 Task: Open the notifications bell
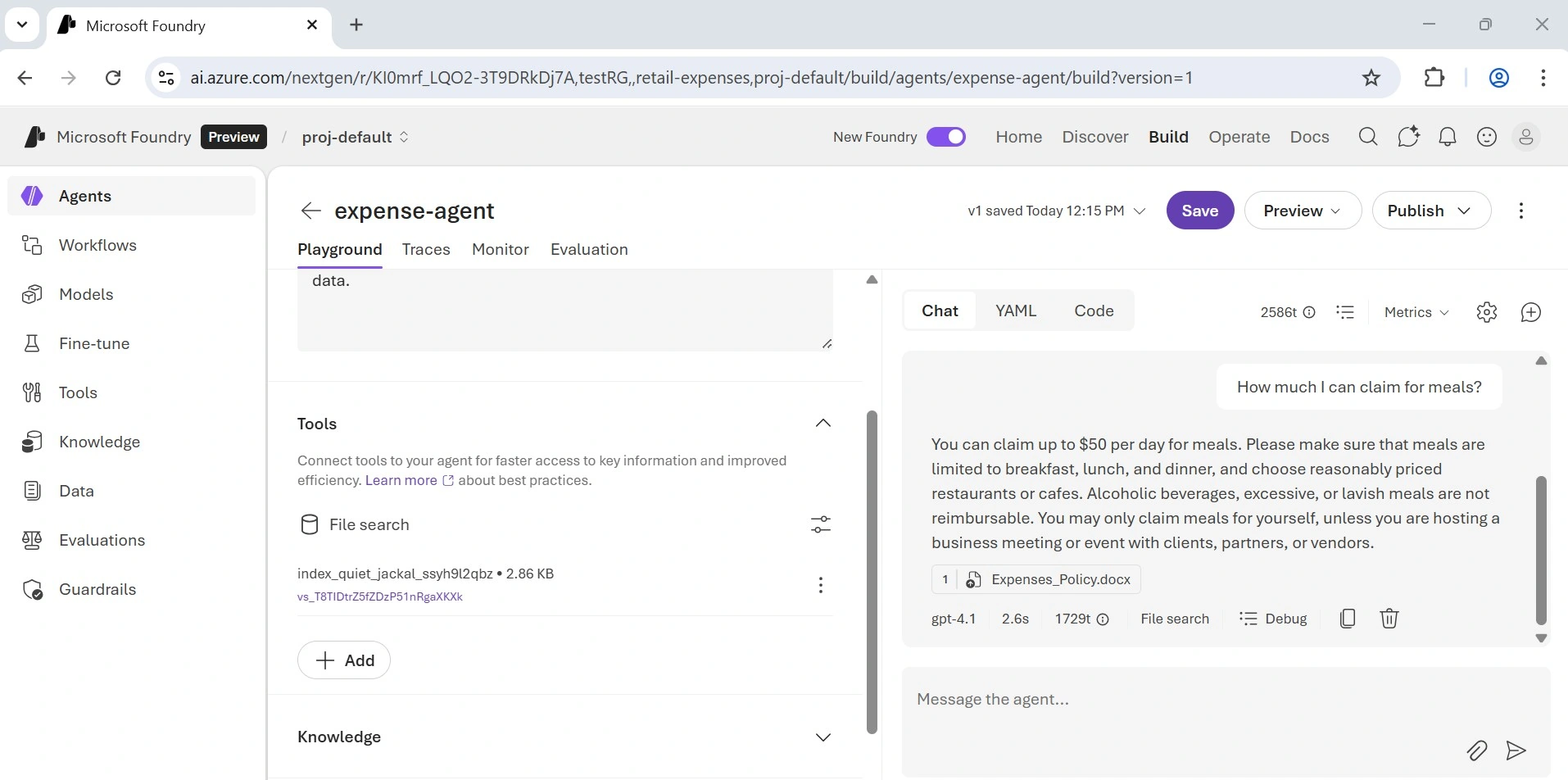pos(1448,137)
